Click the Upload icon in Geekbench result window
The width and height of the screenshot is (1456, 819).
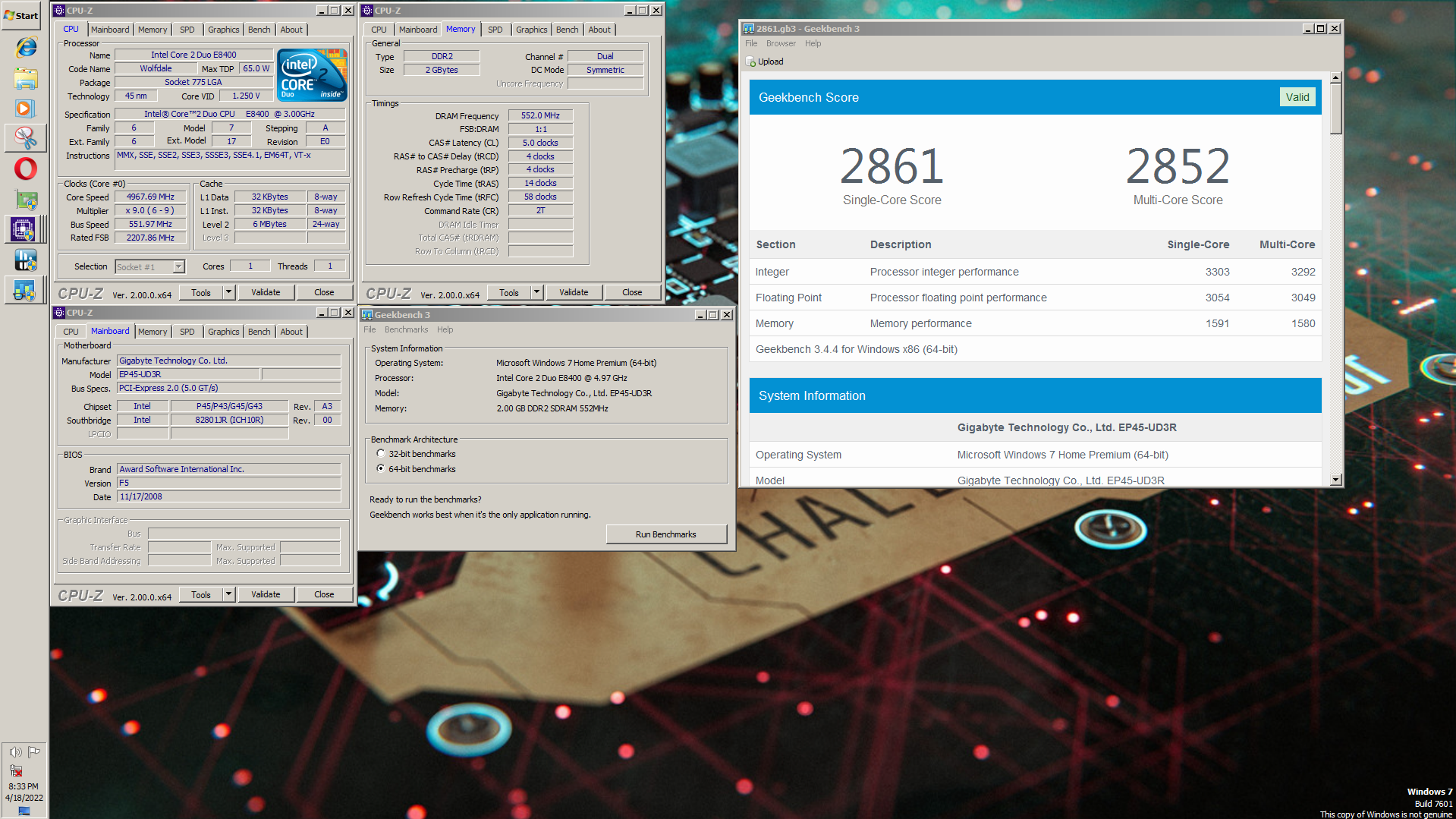click(x=750, y=61)
